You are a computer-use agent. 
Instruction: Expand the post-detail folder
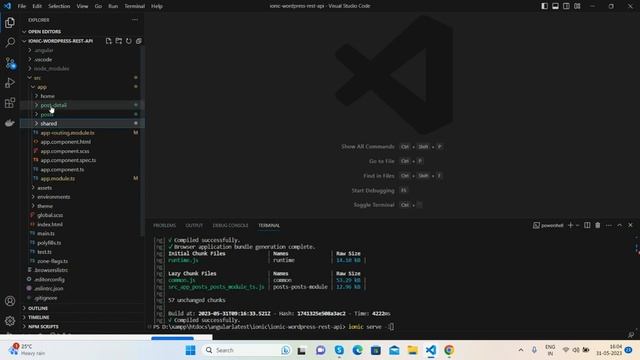[x=82, y=105]
